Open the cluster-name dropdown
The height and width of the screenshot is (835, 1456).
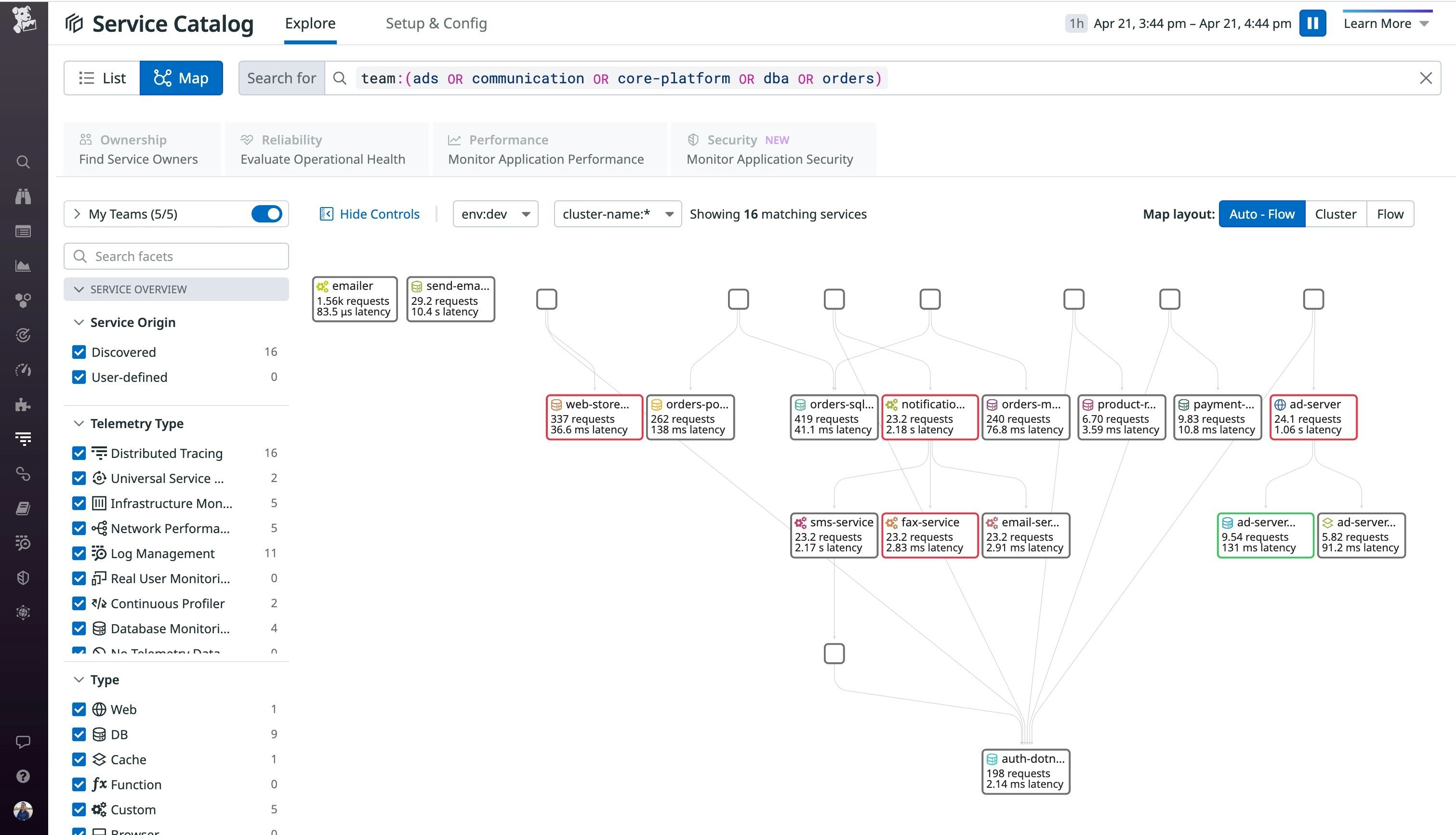tap(617, 213)
